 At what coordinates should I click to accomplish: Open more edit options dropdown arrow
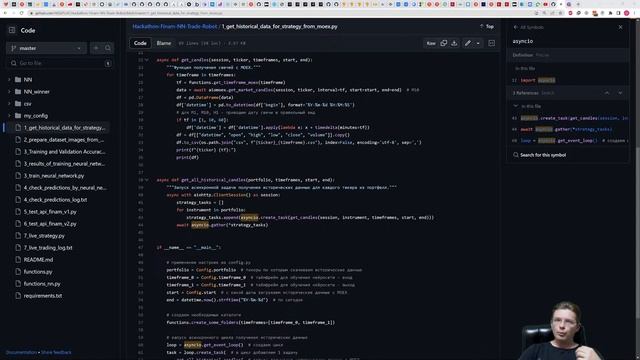pyautogui.click(x=478, y=43)
